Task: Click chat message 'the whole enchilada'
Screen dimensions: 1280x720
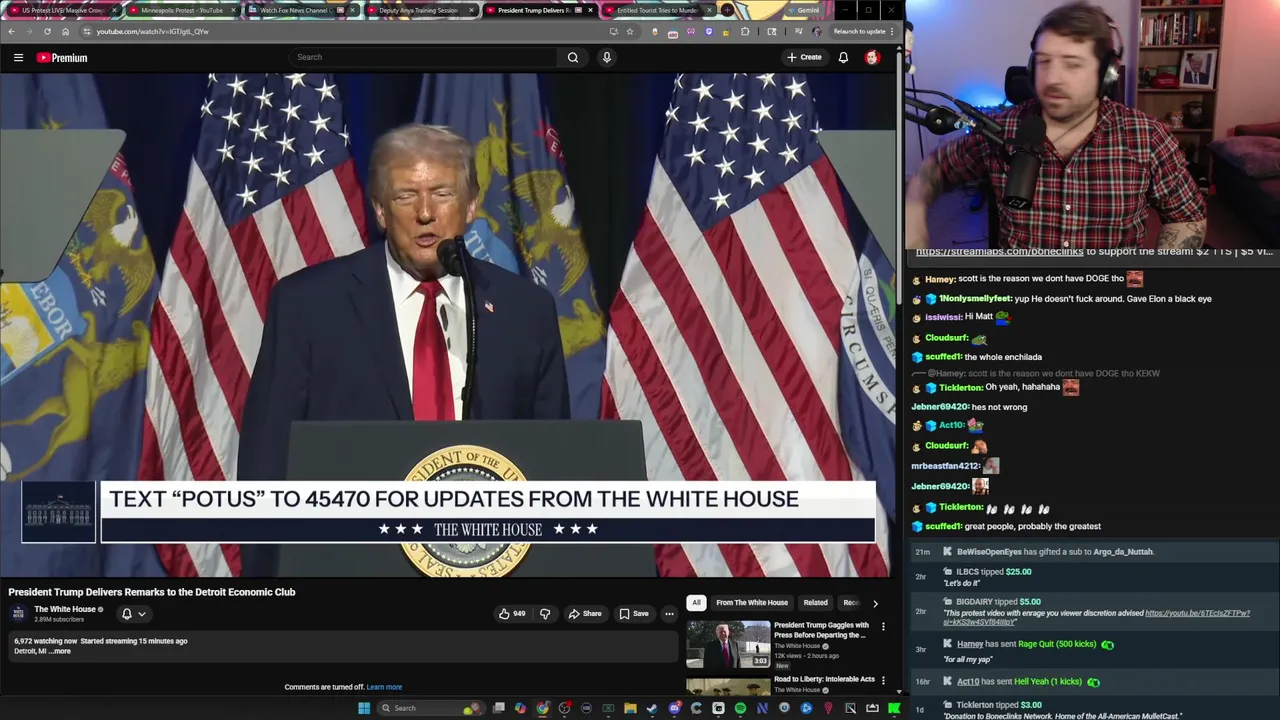Action: point(1003,357)
